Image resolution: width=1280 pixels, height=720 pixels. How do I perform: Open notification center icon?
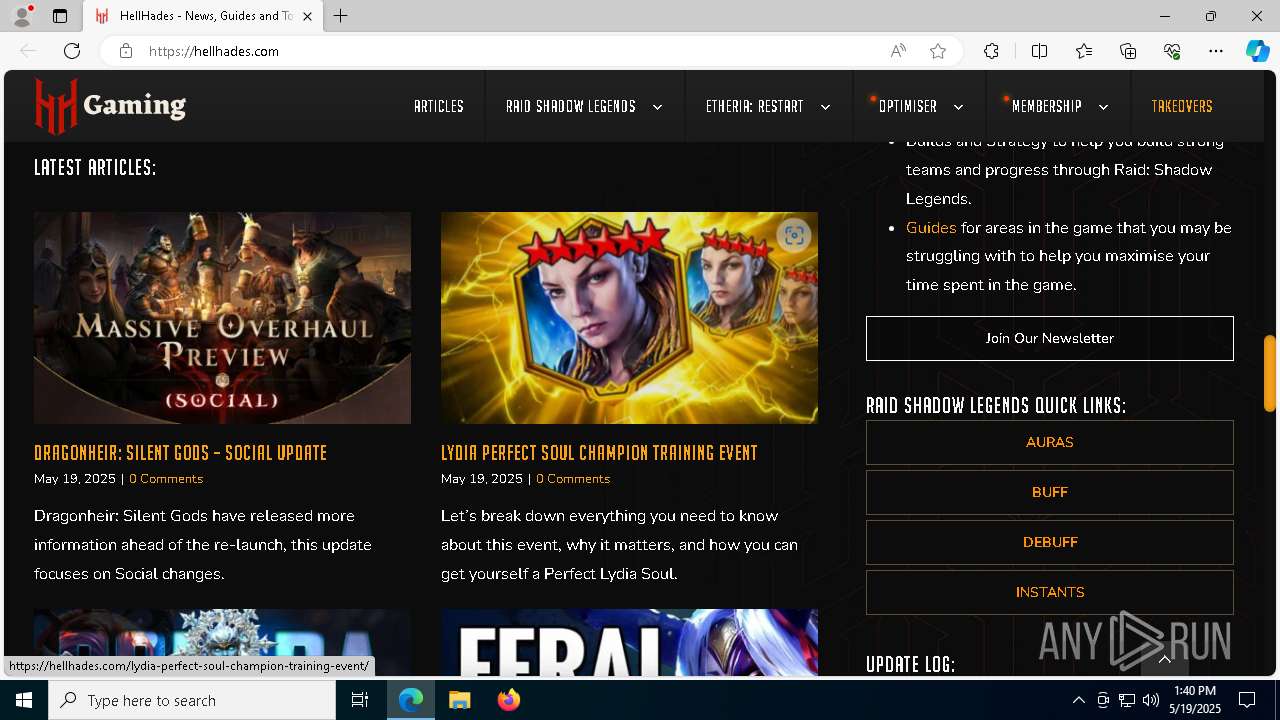(x=1247, y=700)
